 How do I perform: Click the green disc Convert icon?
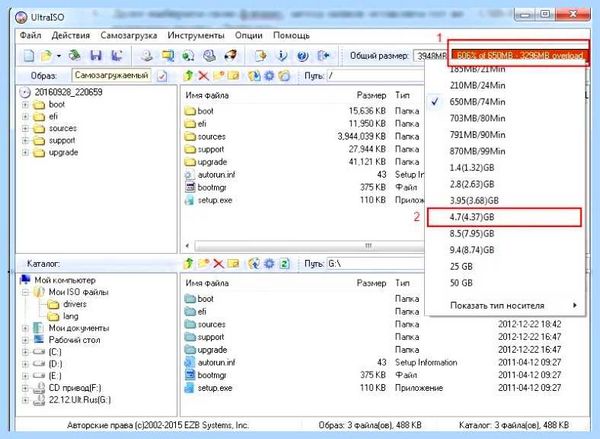(x=188, y=56)
